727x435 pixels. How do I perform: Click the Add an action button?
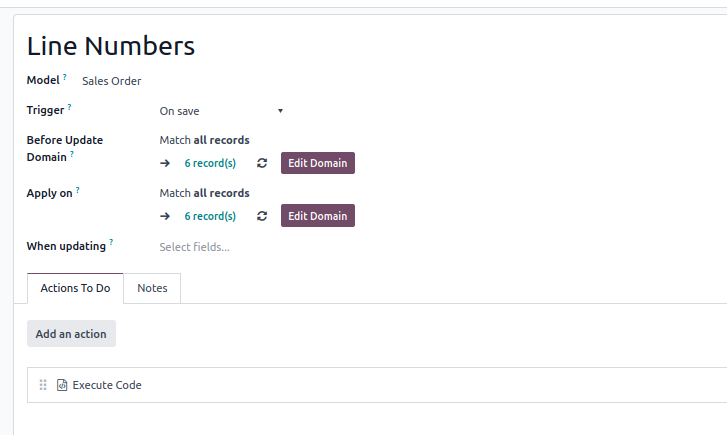[x=71, y=334]
